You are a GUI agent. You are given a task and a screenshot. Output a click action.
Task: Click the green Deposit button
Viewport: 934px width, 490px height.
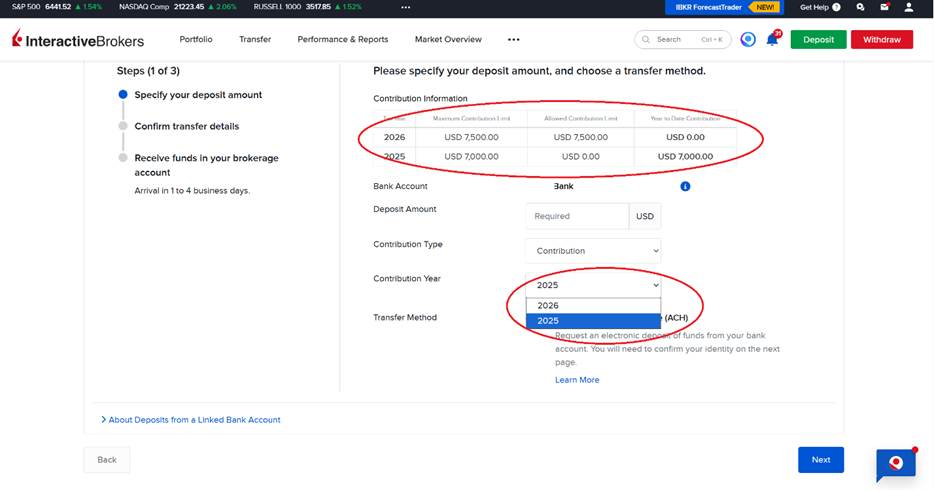coord(818,40)
